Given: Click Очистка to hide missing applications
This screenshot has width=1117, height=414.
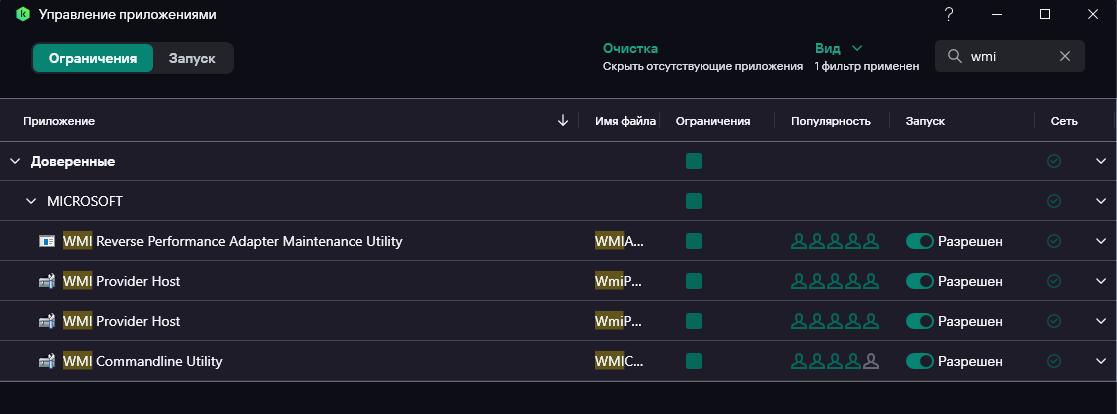Looking at the screenshot, I should [x=630, y=48].
